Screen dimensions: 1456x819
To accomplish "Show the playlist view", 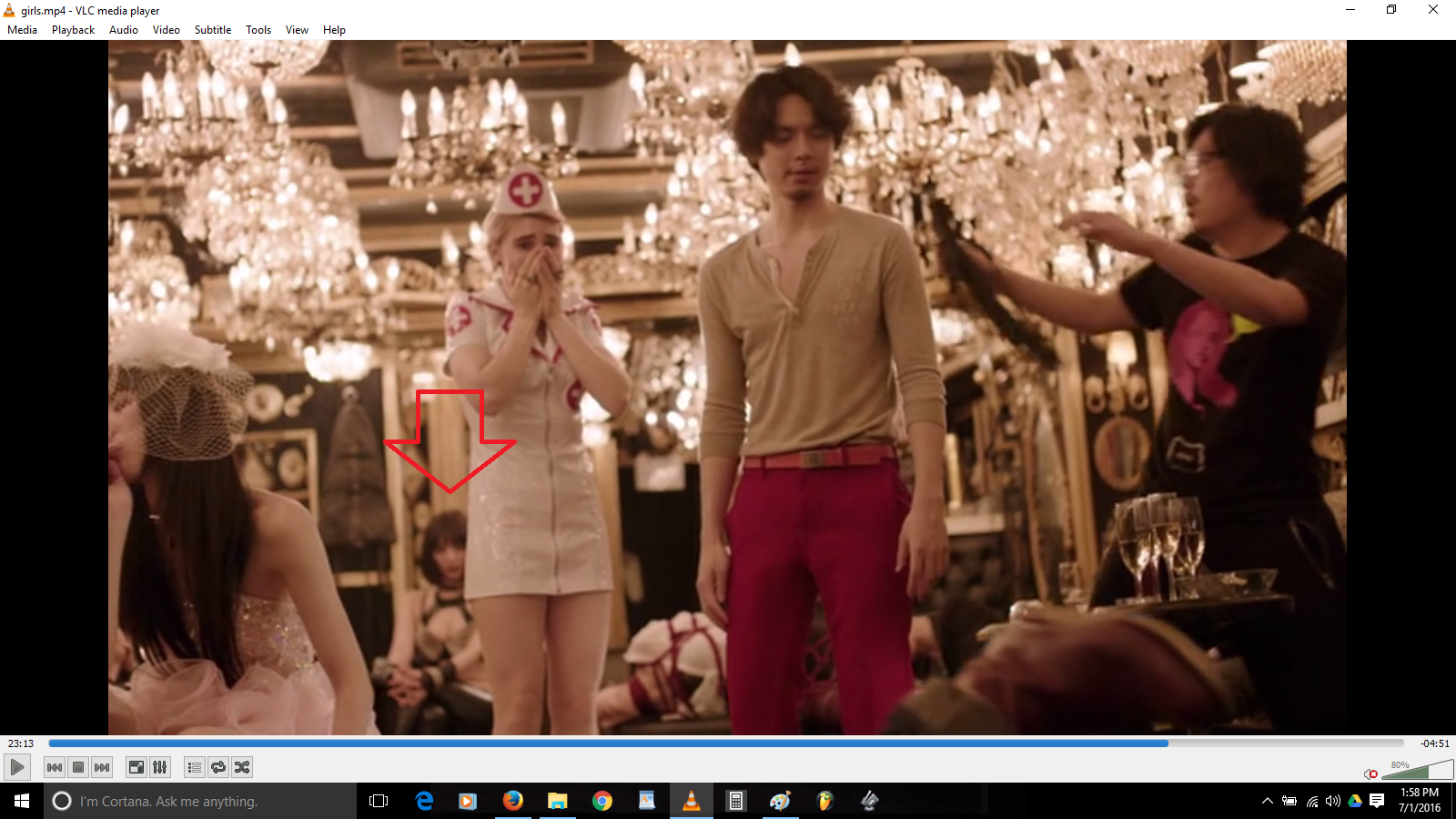I will click(x=194, y=767).
